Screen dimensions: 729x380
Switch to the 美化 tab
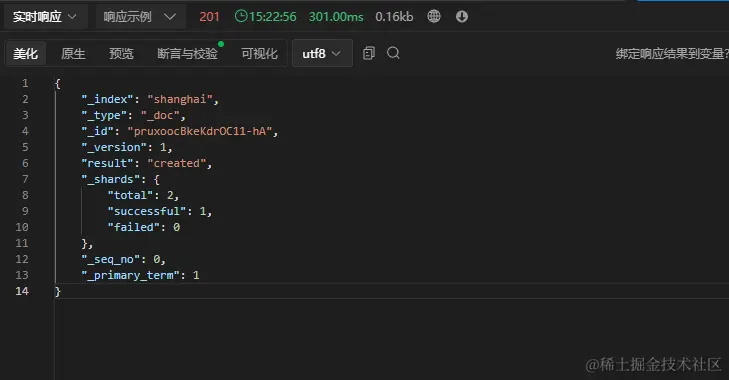26,53
